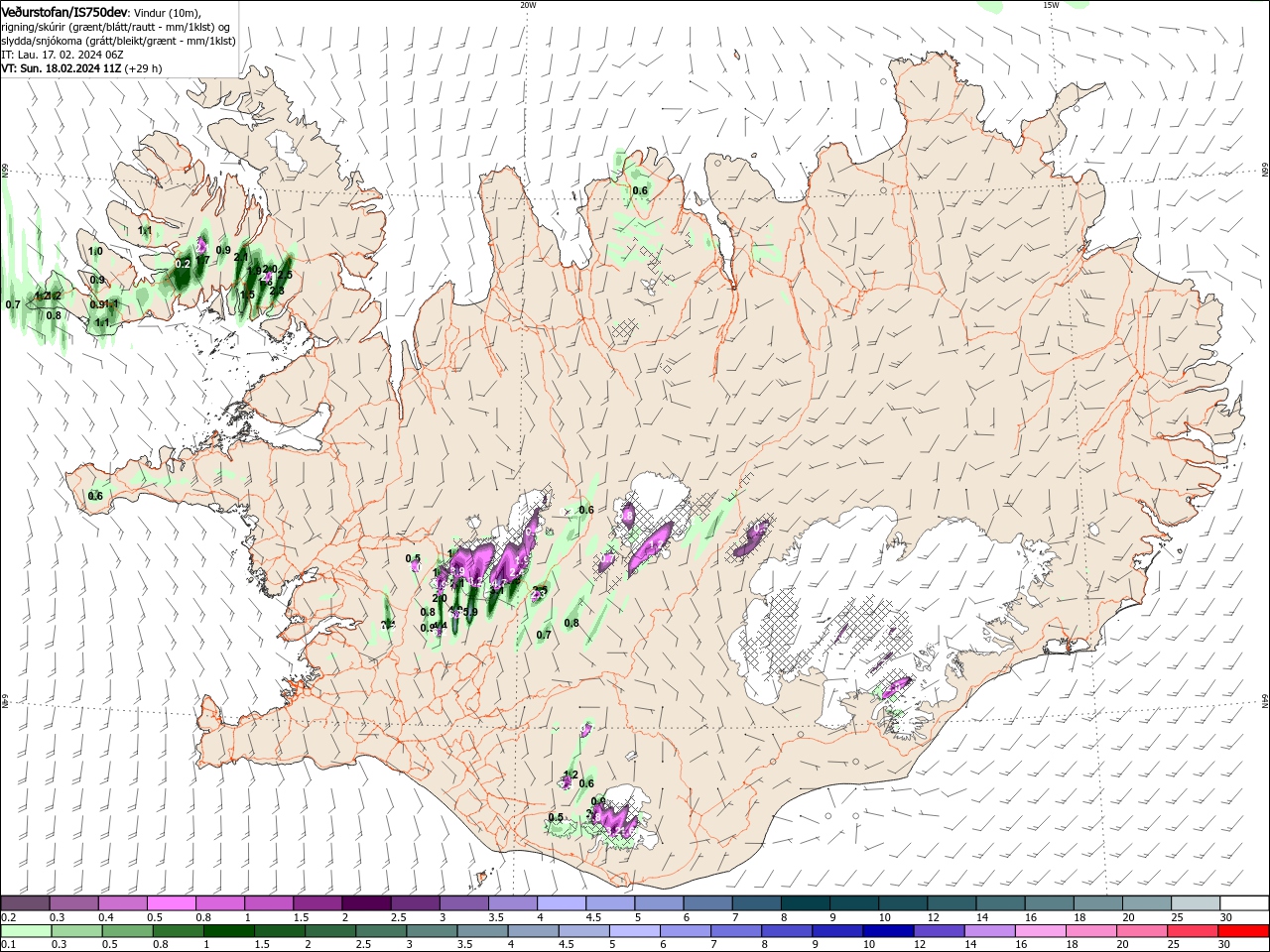This screenshot has height=952, width=1270.
Task: Pick the royal blue 8 swatch in lower scale
Action: [x=786, y=931]
